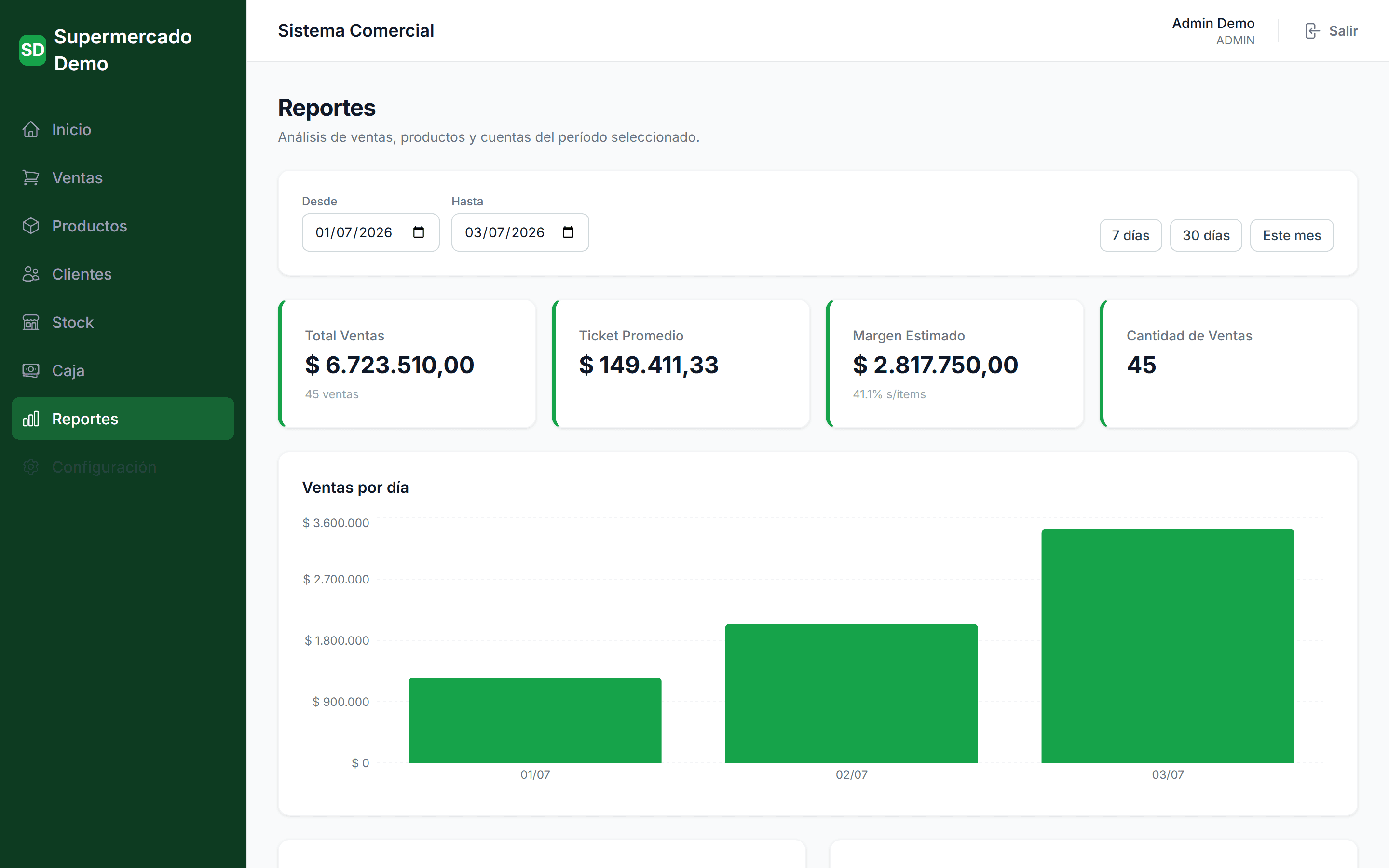The image size is (1389, 868).
Task: Click the Salir logout icon
Action: (1312, 30)
